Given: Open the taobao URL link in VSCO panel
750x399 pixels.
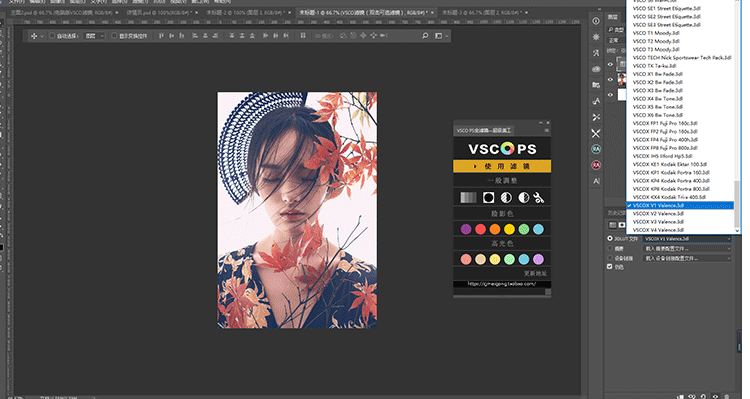Looking at the screenshot, I should coord(501,284).
